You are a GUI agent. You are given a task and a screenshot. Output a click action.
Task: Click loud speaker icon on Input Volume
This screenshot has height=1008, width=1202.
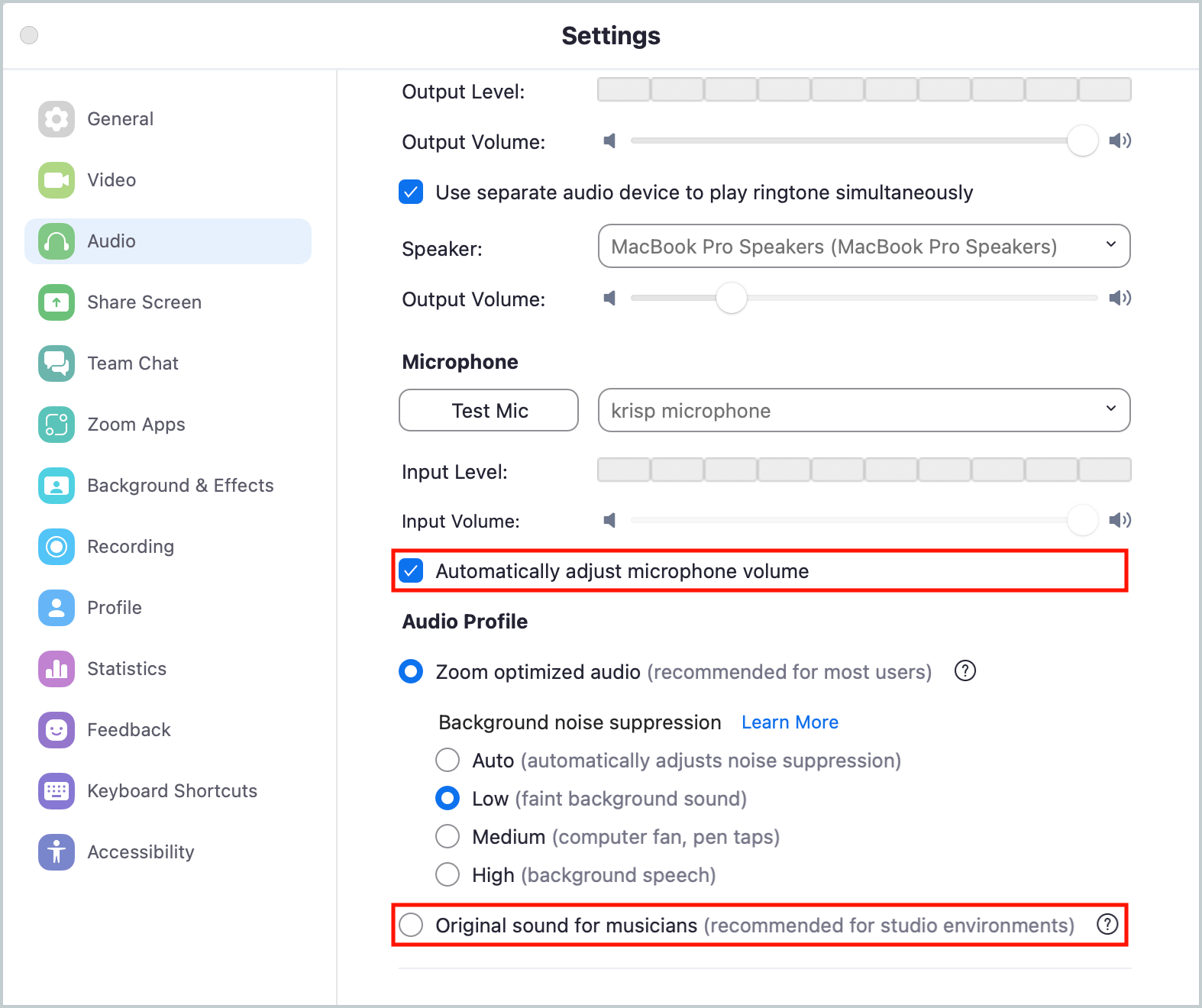pos(1120,520)
